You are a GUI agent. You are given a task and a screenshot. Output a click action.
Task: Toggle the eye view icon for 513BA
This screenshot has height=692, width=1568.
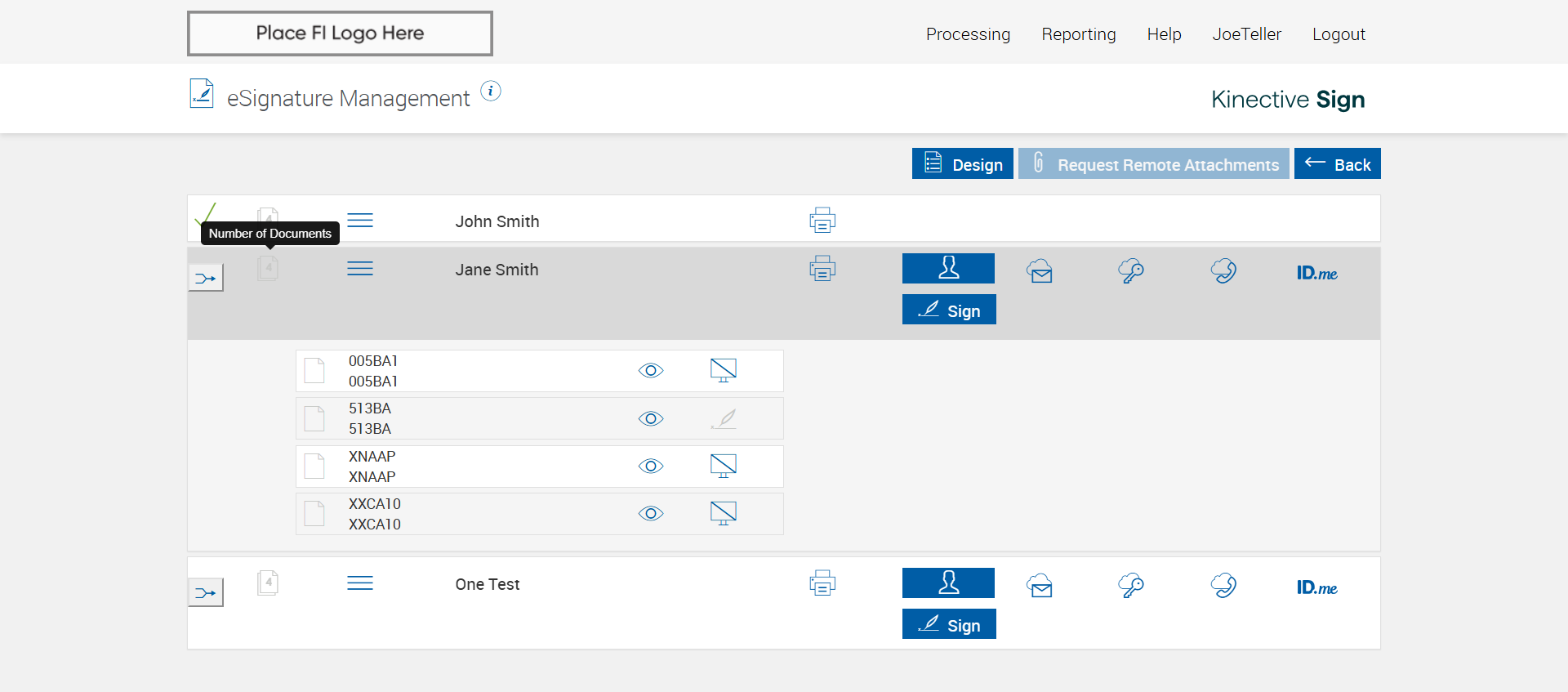click(651, 418)
